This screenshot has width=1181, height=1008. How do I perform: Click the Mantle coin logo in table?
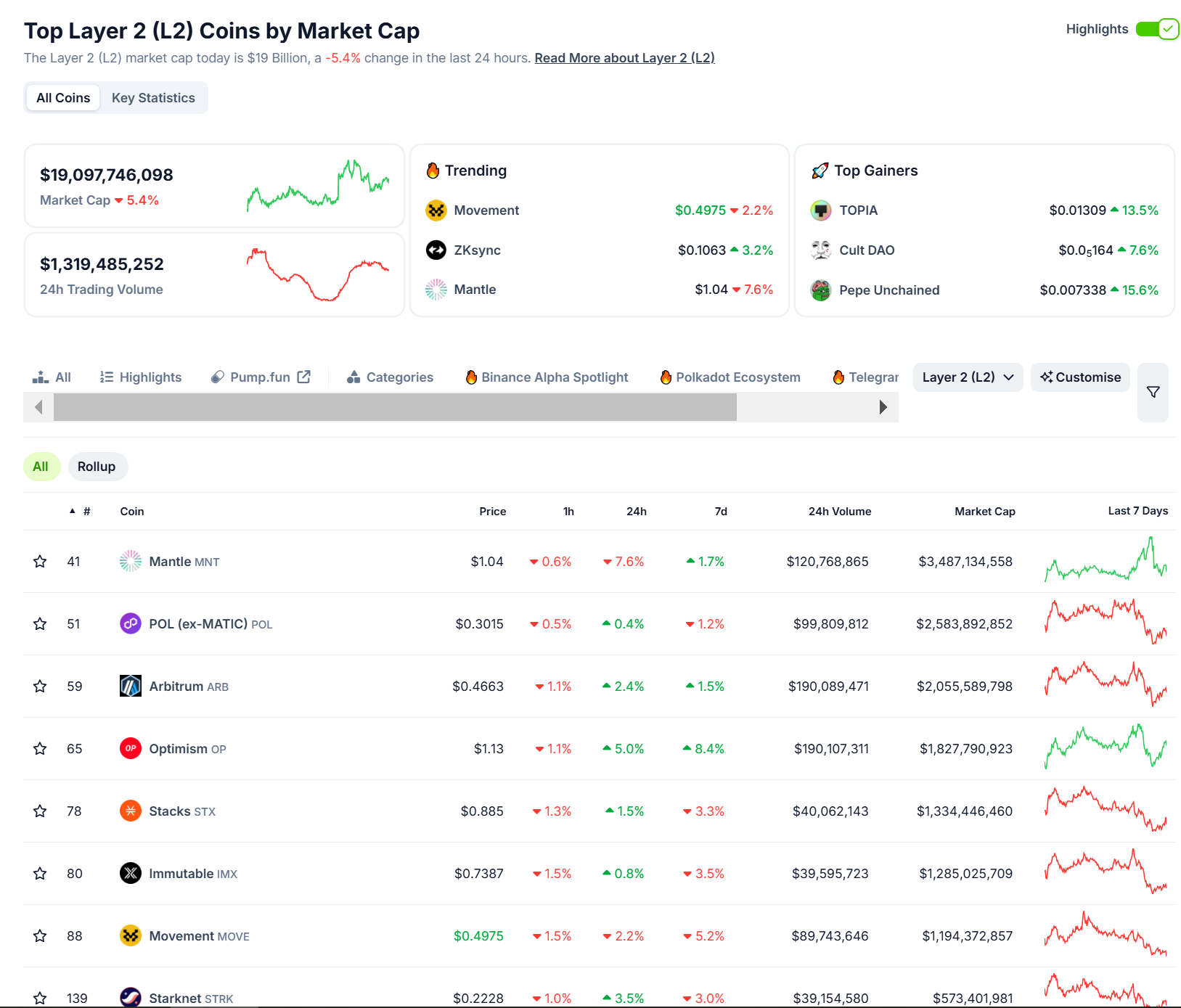(131, 561)
